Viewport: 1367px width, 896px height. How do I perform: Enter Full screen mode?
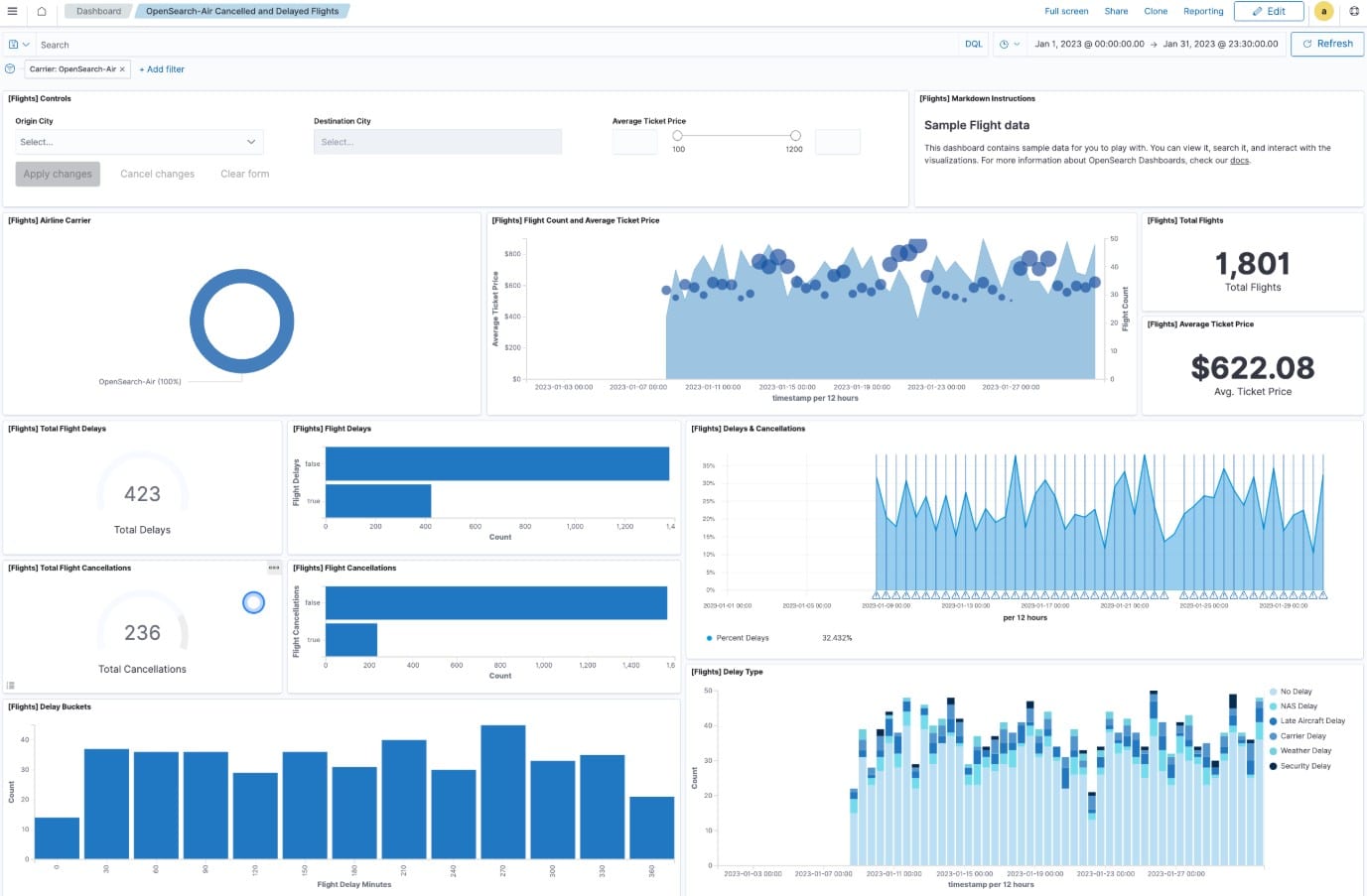pos(1066,11)
